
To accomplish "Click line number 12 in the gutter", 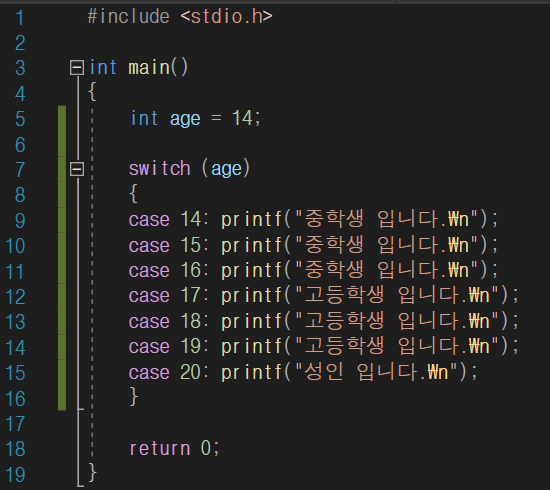I will coord(15,297).
